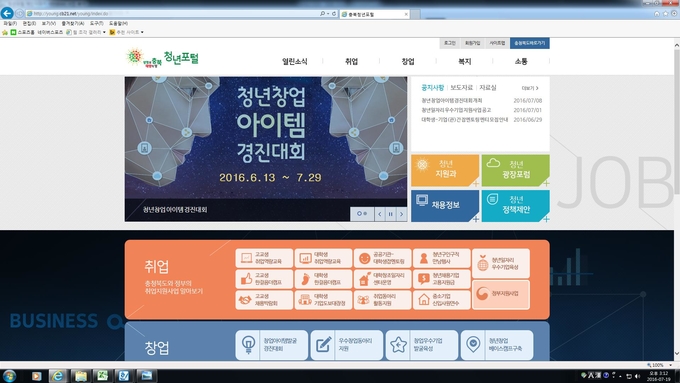Viewport: 680px width, 383px height.
Task: Open the lightbulb startup idea contest tile
Action: 272,345
